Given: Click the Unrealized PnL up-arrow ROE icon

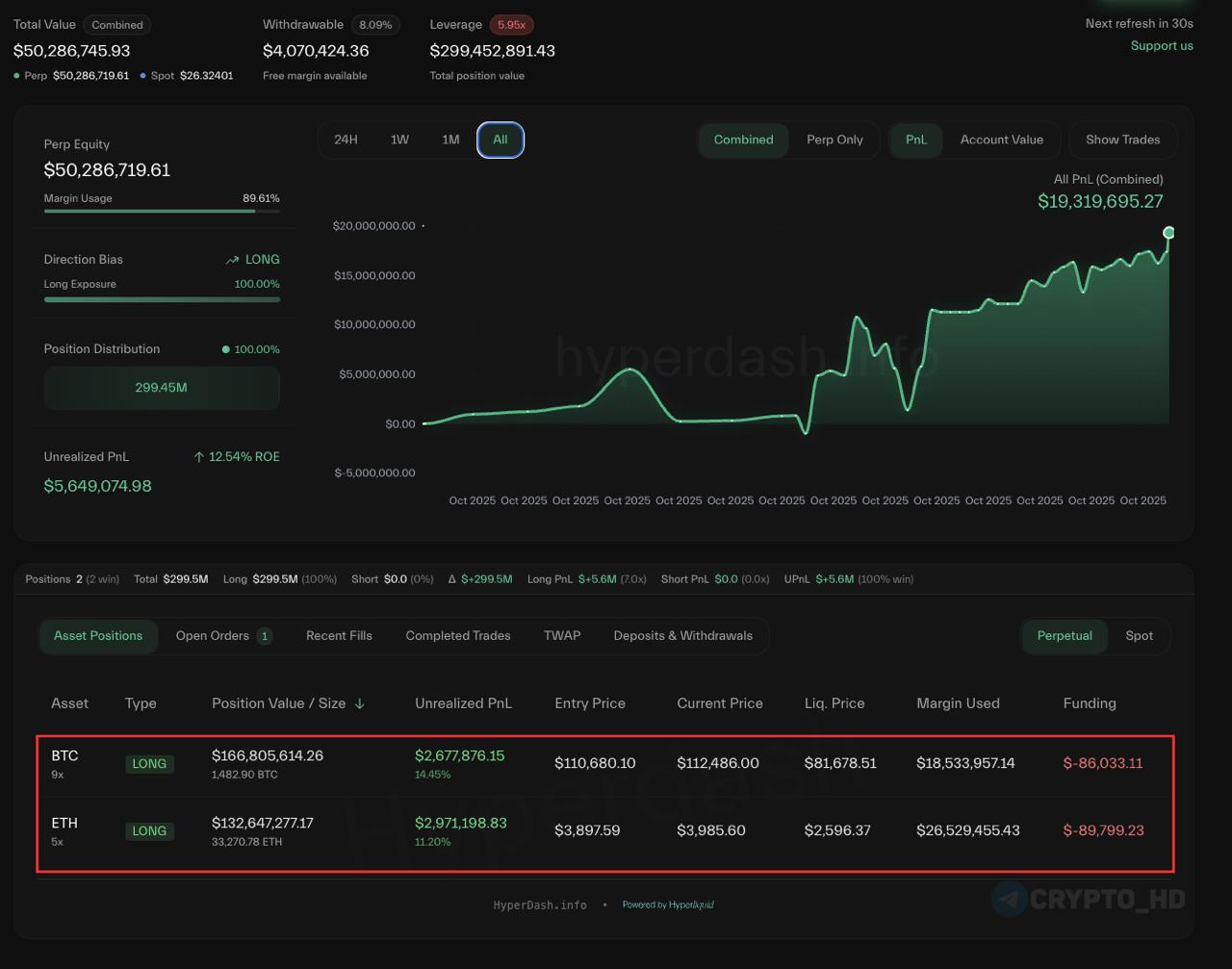Looking at the screenshot, I should 199,457.
